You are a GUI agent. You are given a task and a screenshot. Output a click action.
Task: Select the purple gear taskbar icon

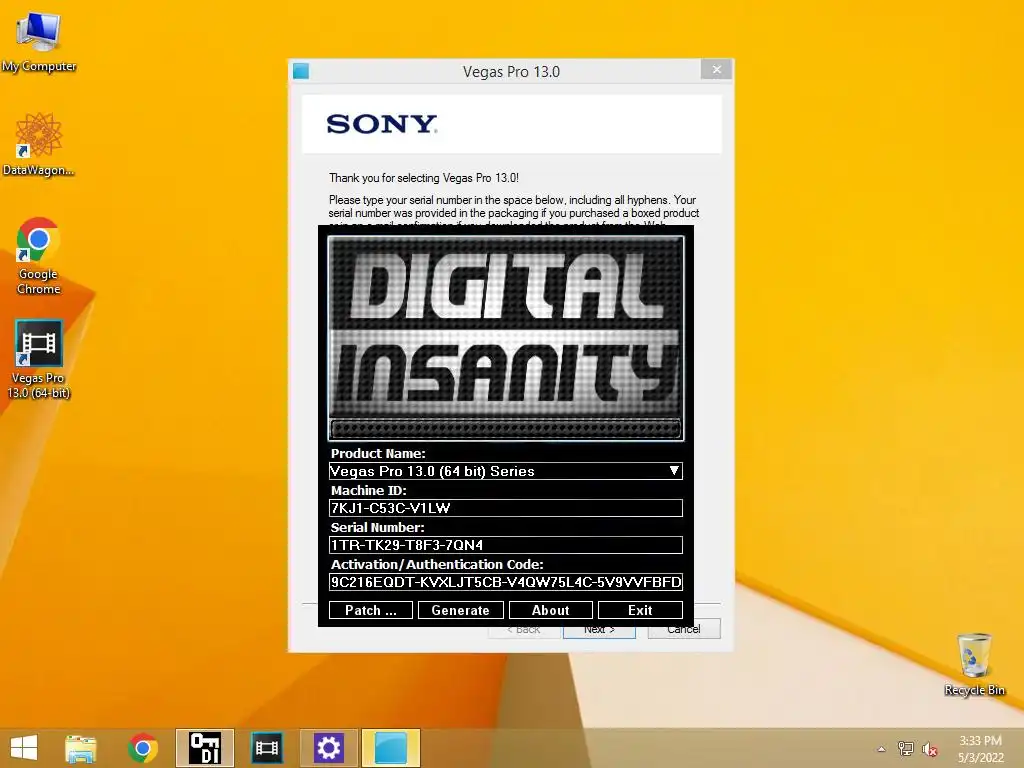[x=328, y=748]
